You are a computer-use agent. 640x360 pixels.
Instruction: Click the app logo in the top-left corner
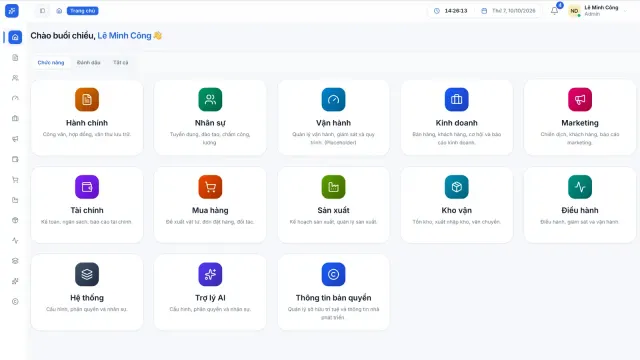(x=11, y=11)
